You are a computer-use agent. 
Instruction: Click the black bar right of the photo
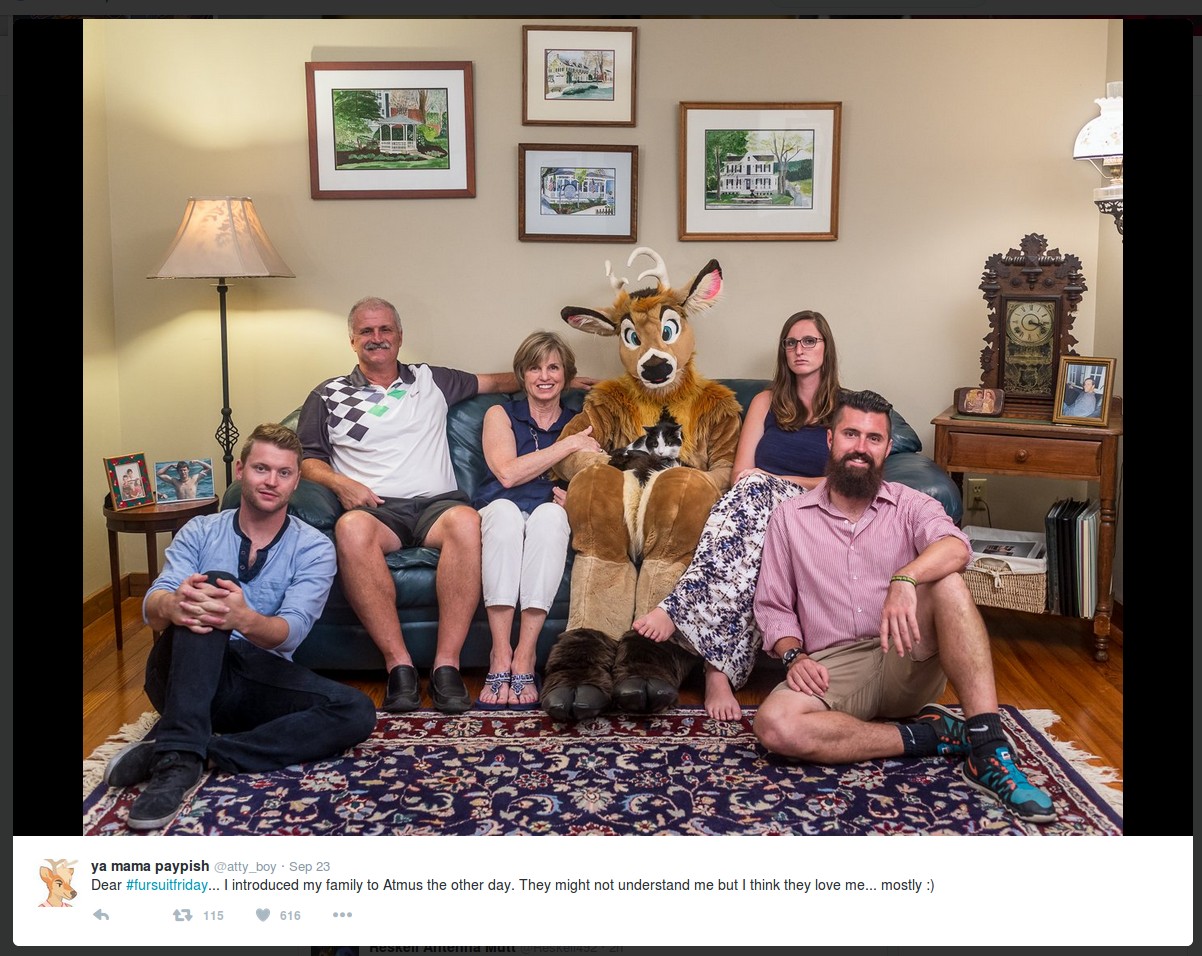click(1157, 428)
